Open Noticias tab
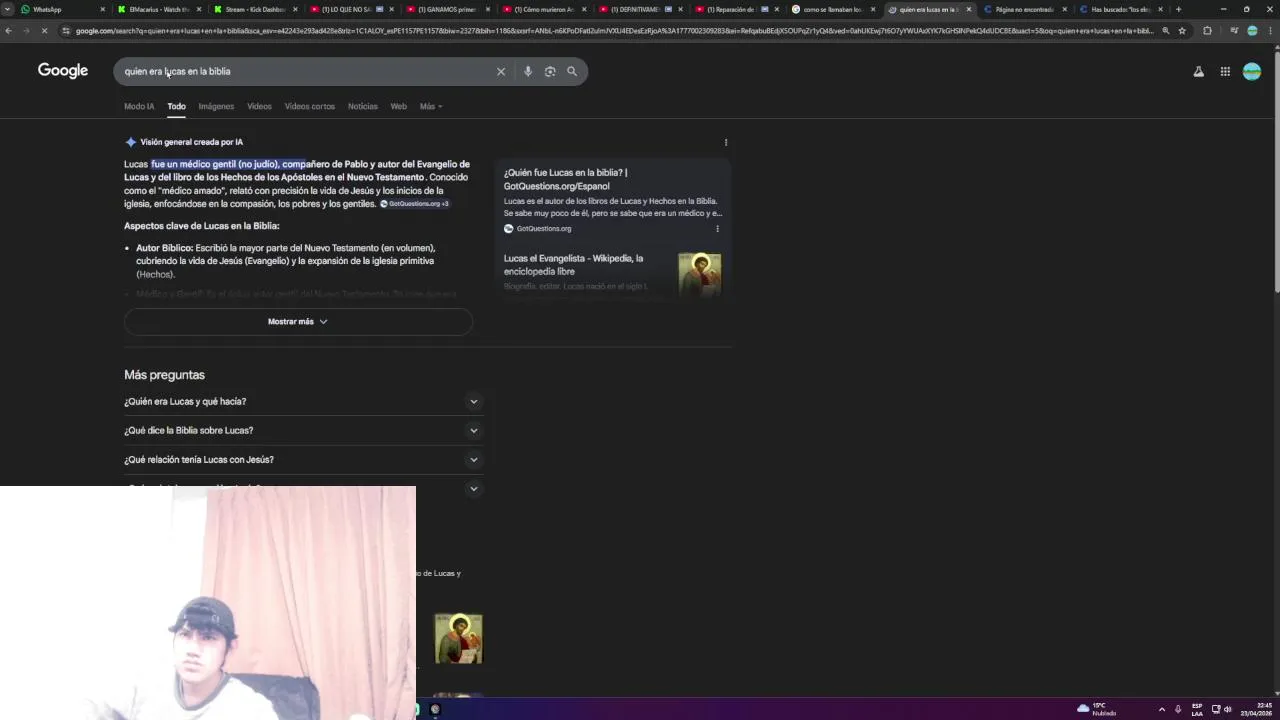 362,106
